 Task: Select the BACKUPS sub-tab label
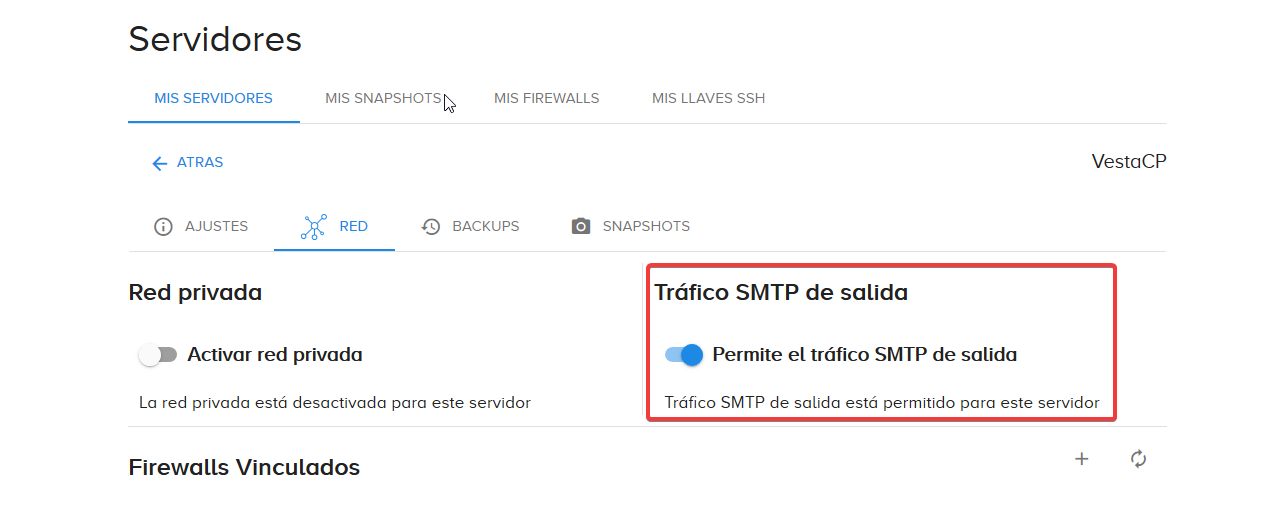pyautogui.click(x=486, y=226)
